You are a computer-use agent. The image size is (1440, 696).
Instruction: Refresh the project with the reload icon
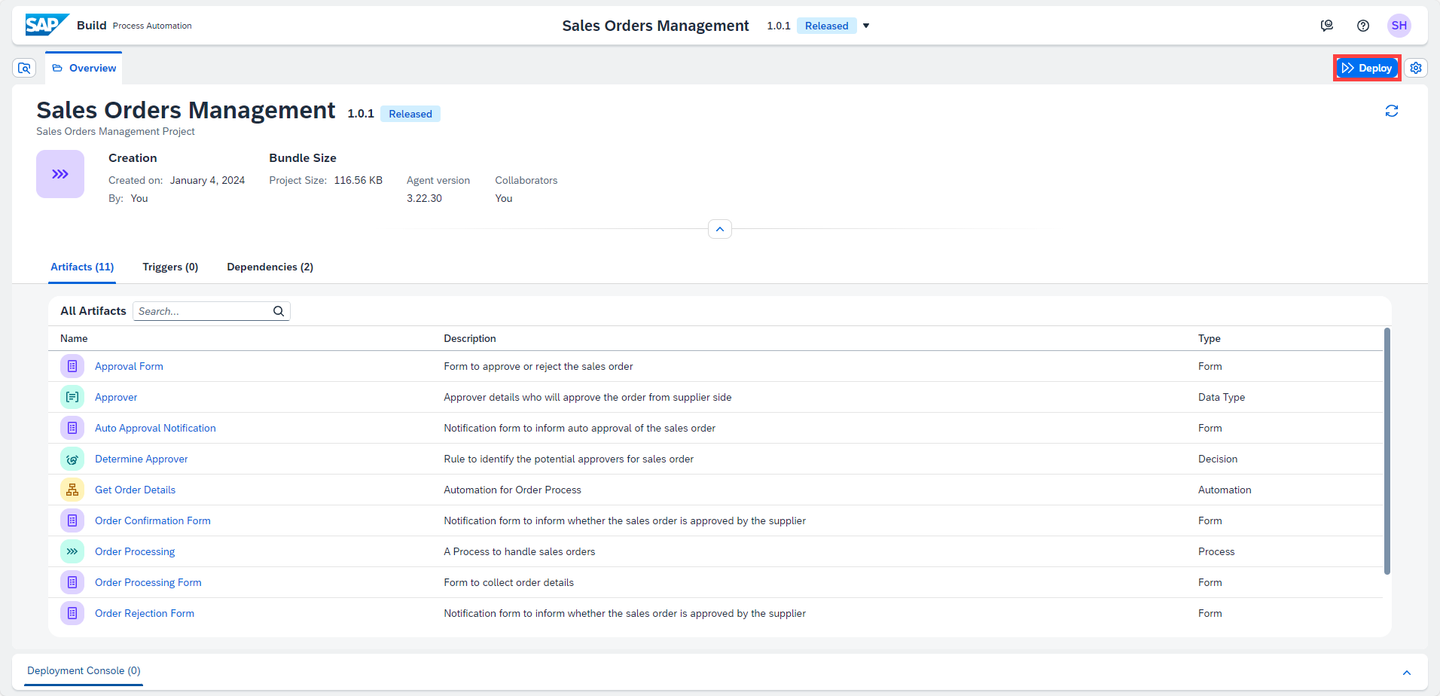1391,111
